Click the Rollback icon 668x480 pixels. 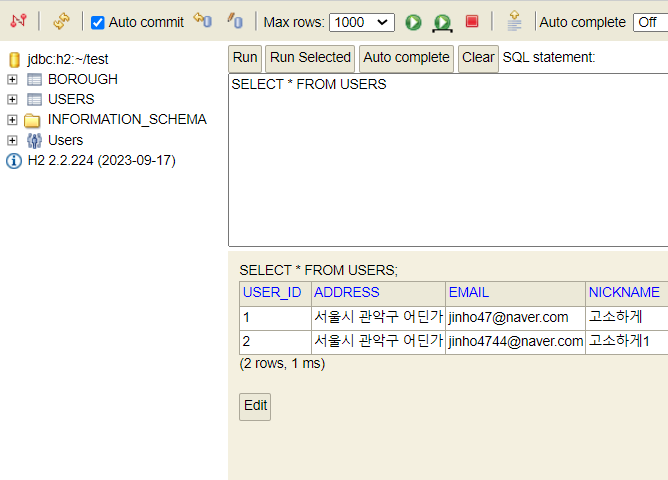tap(203, 20)
